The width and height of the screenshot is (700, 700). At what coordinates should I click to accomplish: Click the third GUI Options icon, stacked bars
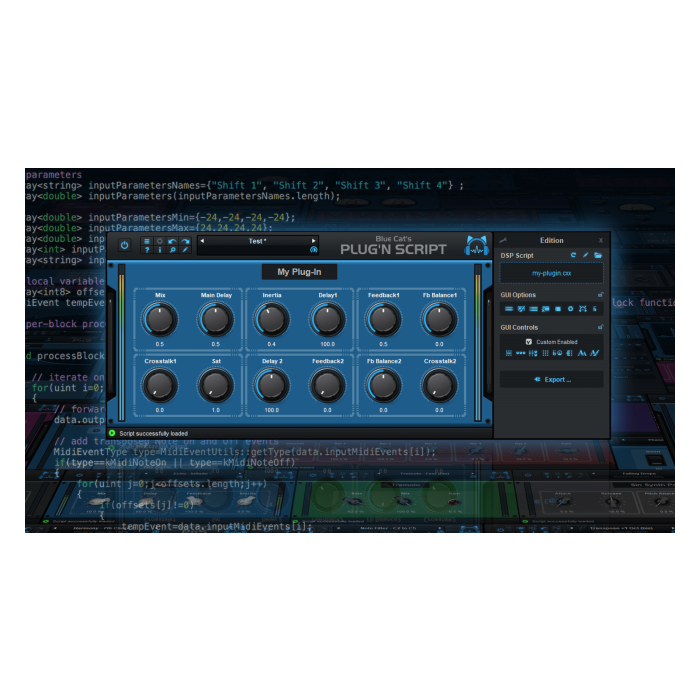click(x=533, y=309)
